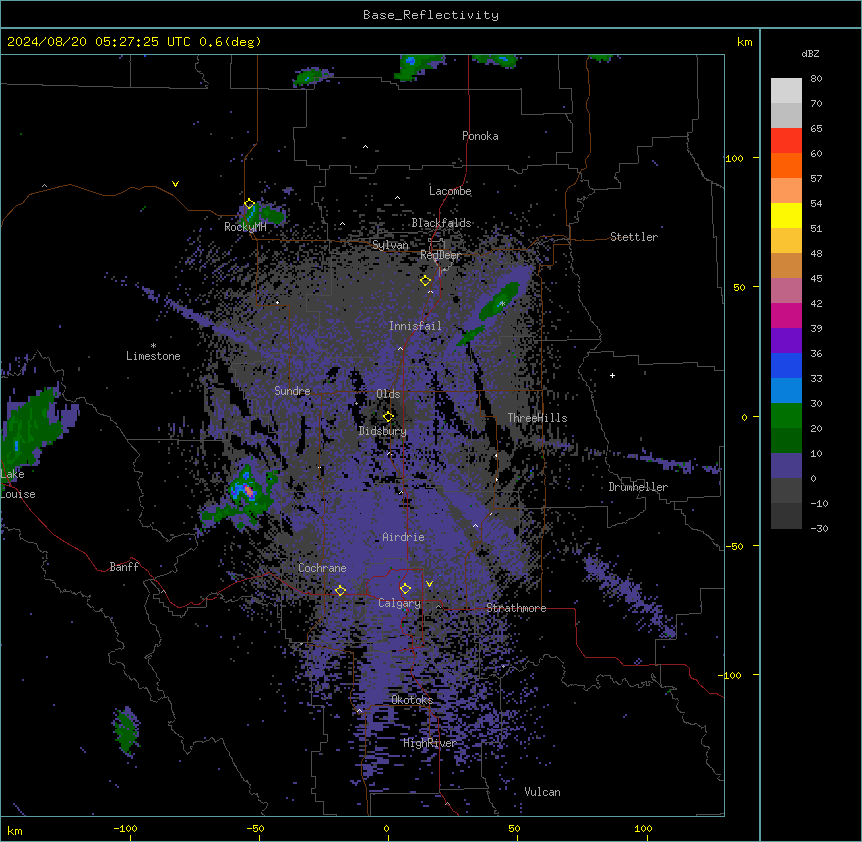Viewport: 862px width, 842px height.
Task: Click the Limestone label
Action: (153, 356)
